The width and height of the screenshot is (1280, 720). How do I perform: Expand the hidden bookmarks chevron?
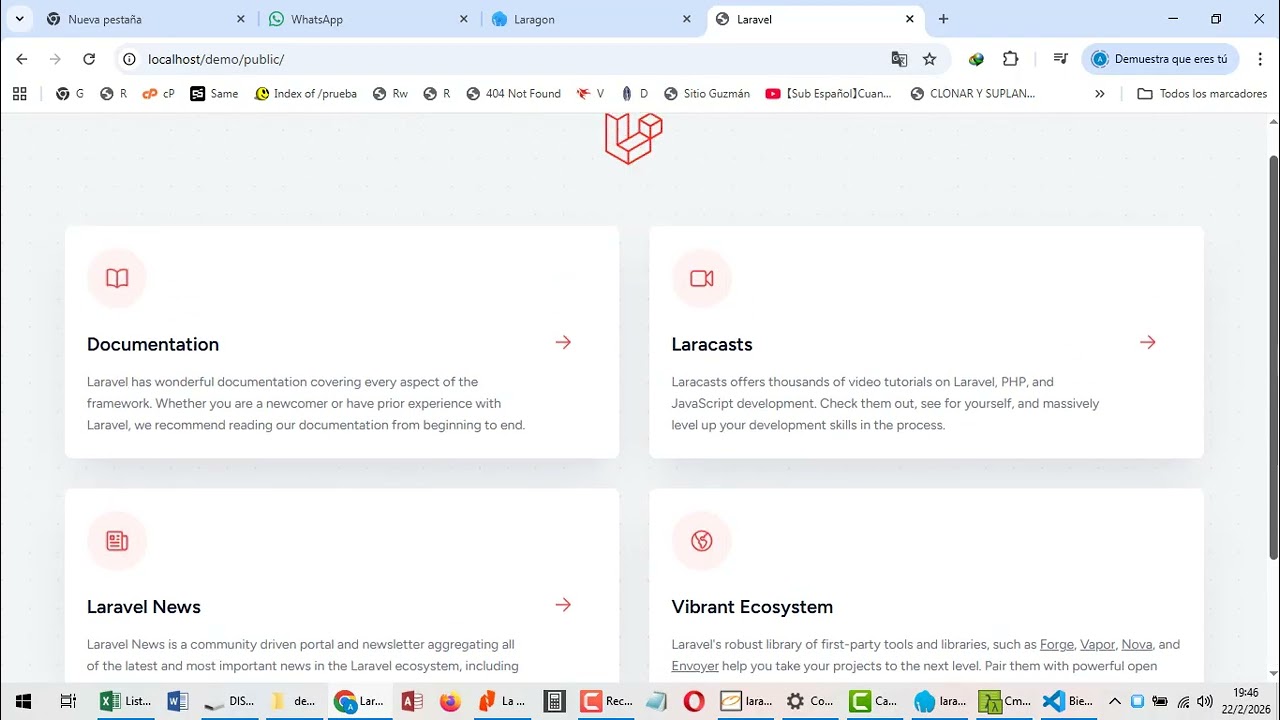[1100, 93]
